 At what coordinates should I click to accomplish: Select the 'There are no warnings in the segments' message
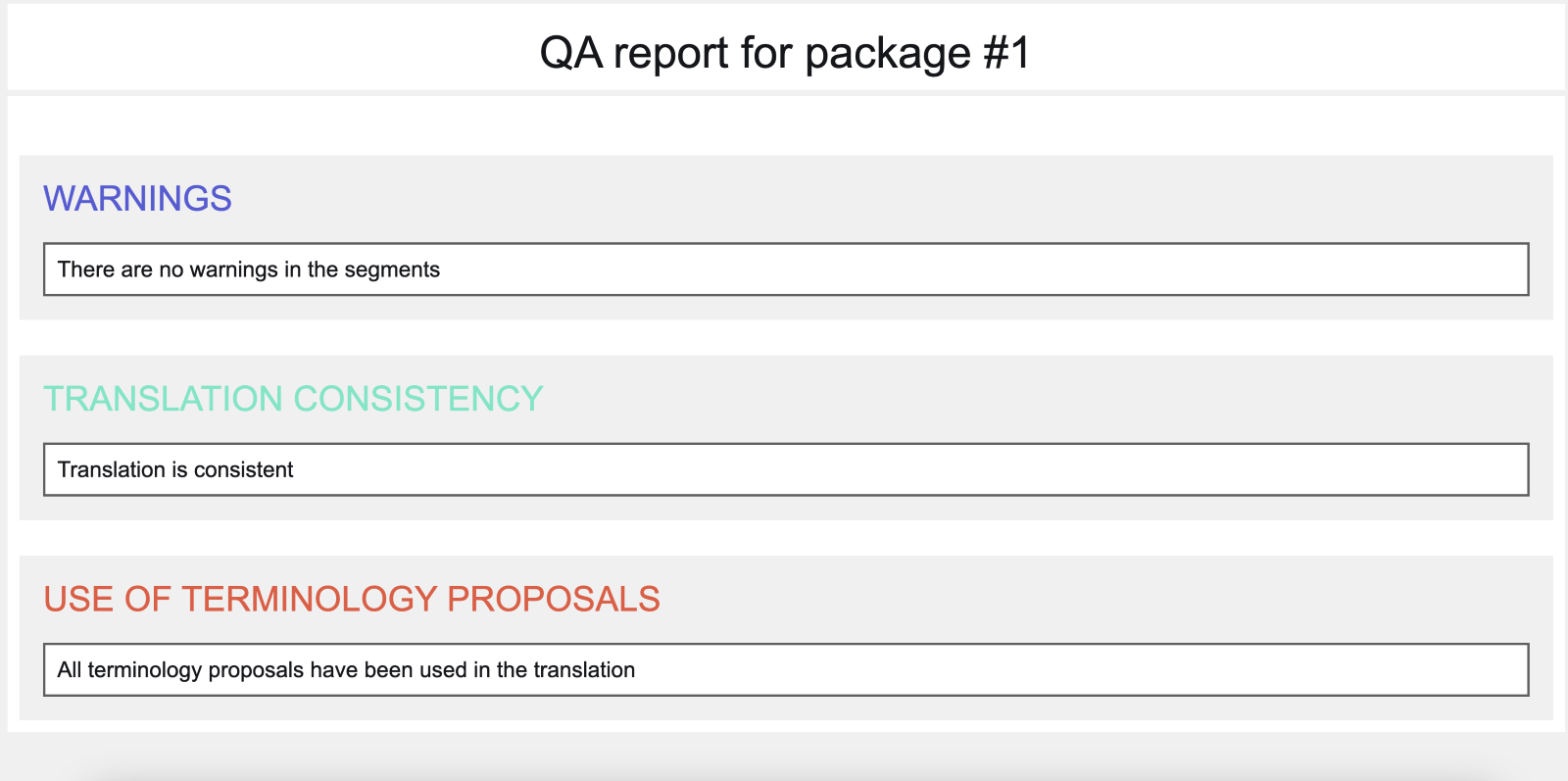[249, 269]
